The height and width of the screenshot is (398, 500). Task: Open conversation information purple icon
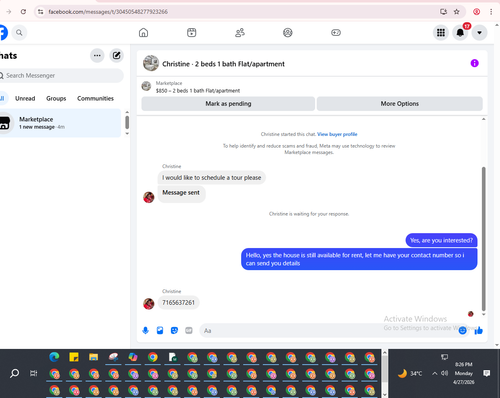pos(474,63)
